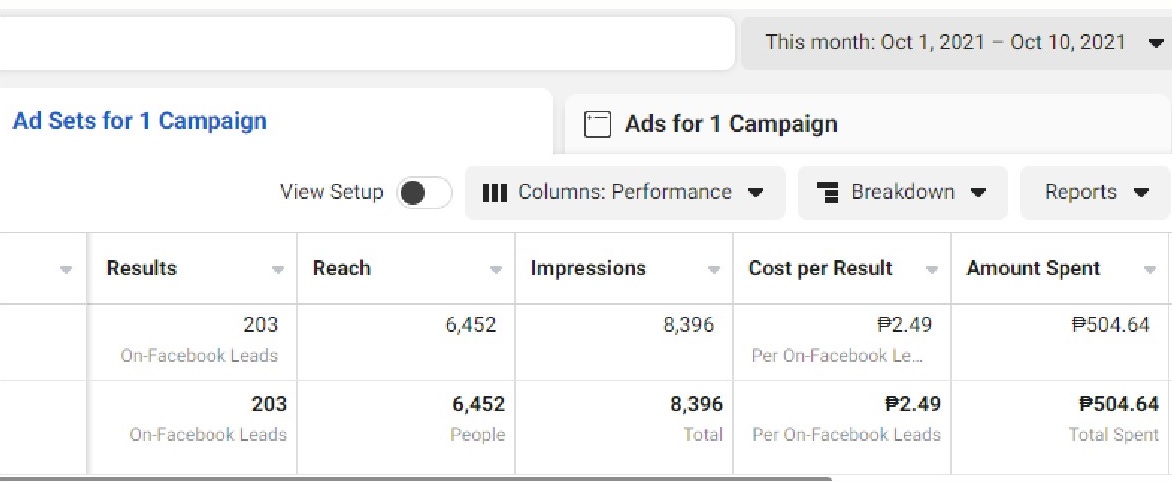Sort by Impressions column header
Screen dimensions: 1172x482
pyautogui.click(x=588, y=269)
